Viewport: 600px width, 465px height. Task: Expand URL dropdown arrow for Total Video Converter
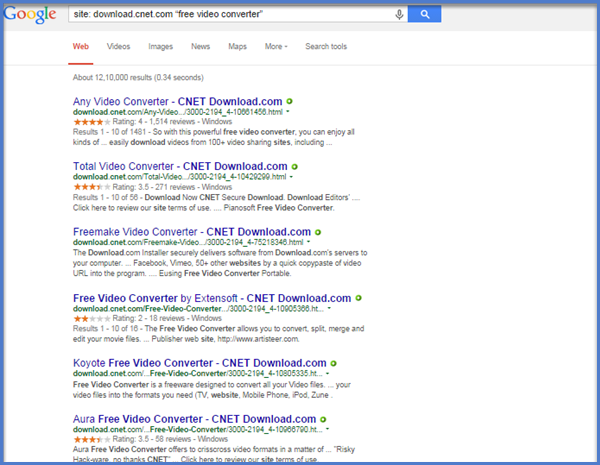pyautogui.click(x=291, y=177)
